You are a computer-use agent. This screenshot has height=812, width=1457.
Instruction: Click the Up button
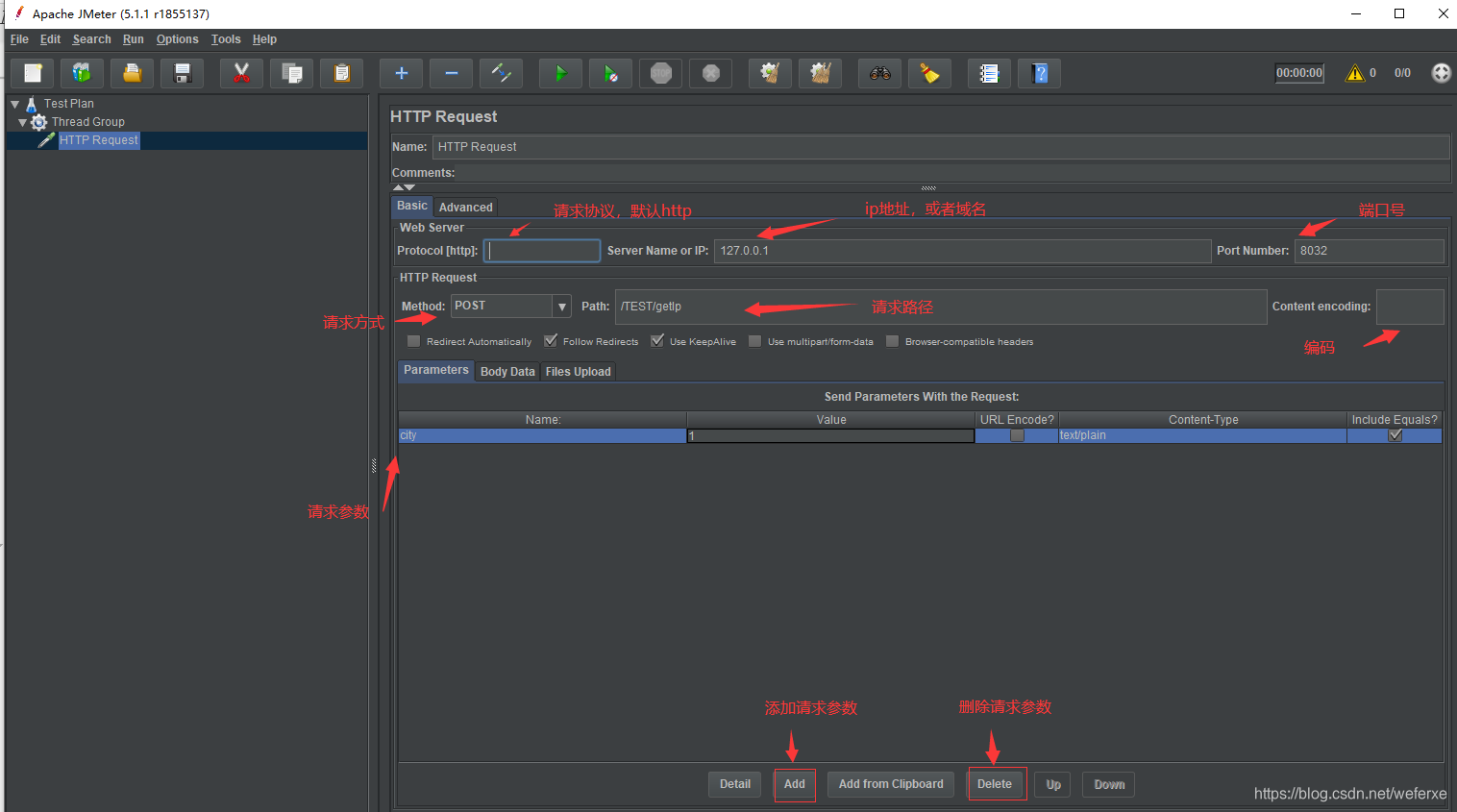coord(1053,784)
